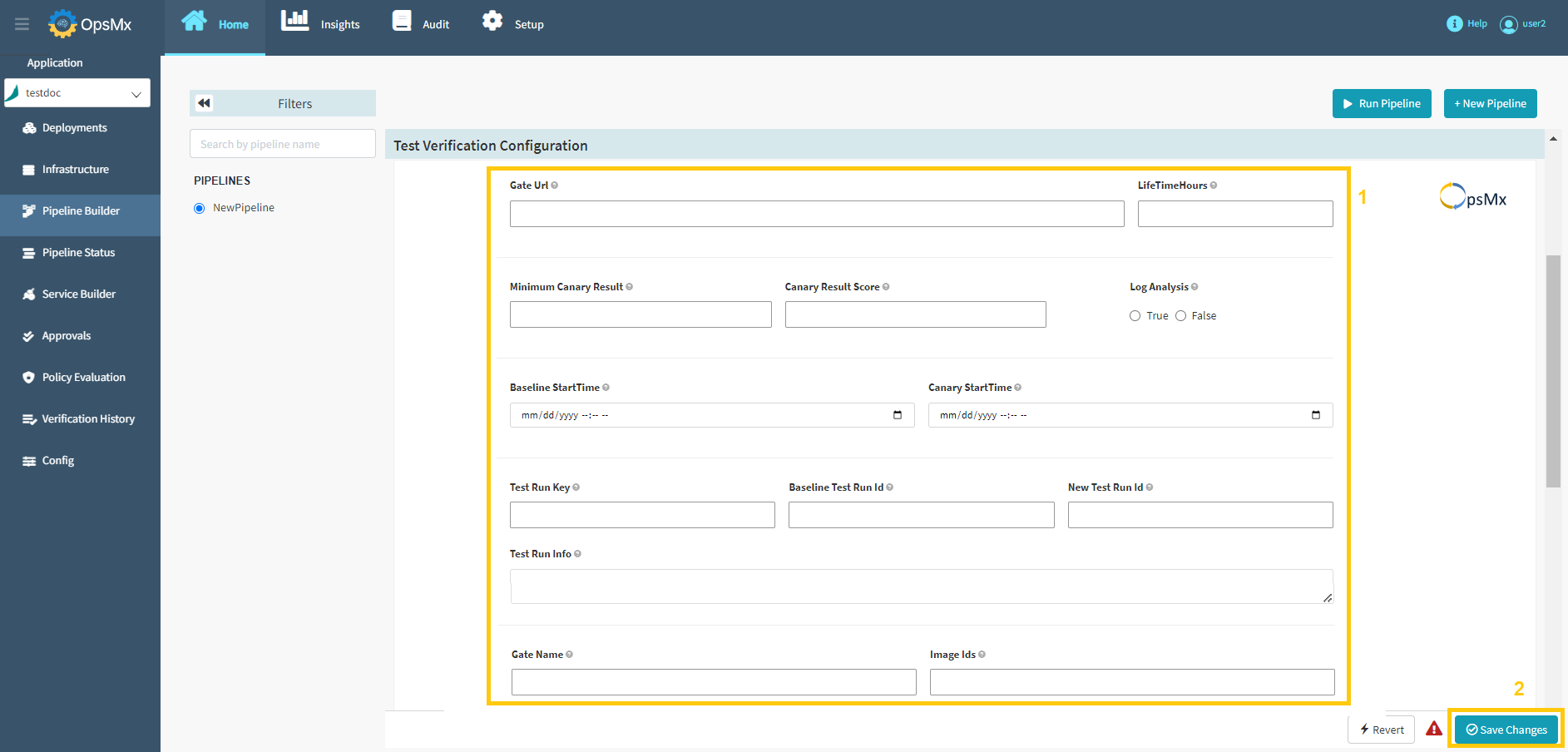Click the user2 profile icon
This screenshot has width=1568, height=752.
(1508, 24)
